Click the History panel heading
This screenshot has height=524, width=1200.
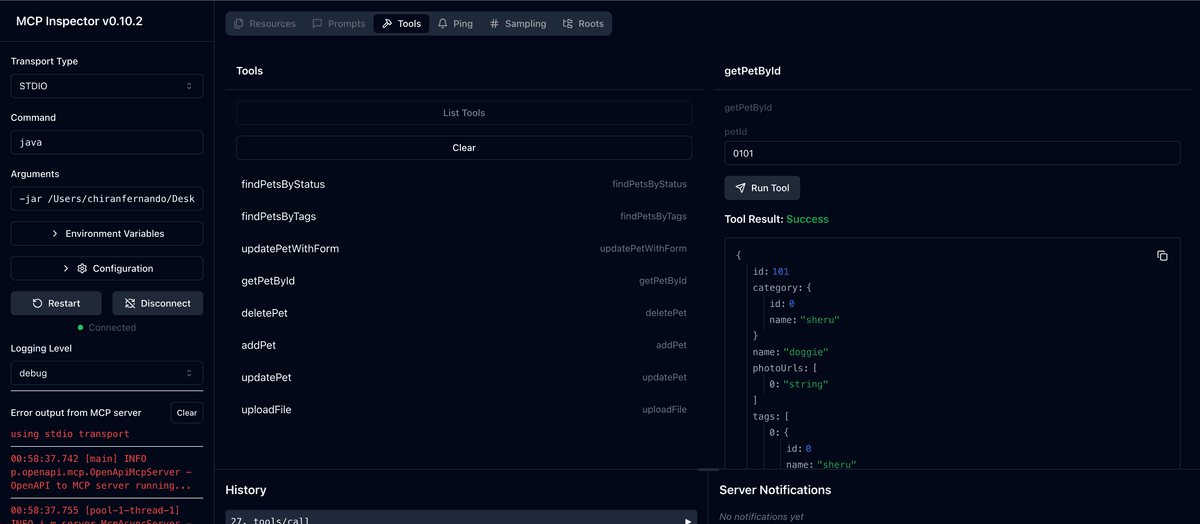coord(246,490)
